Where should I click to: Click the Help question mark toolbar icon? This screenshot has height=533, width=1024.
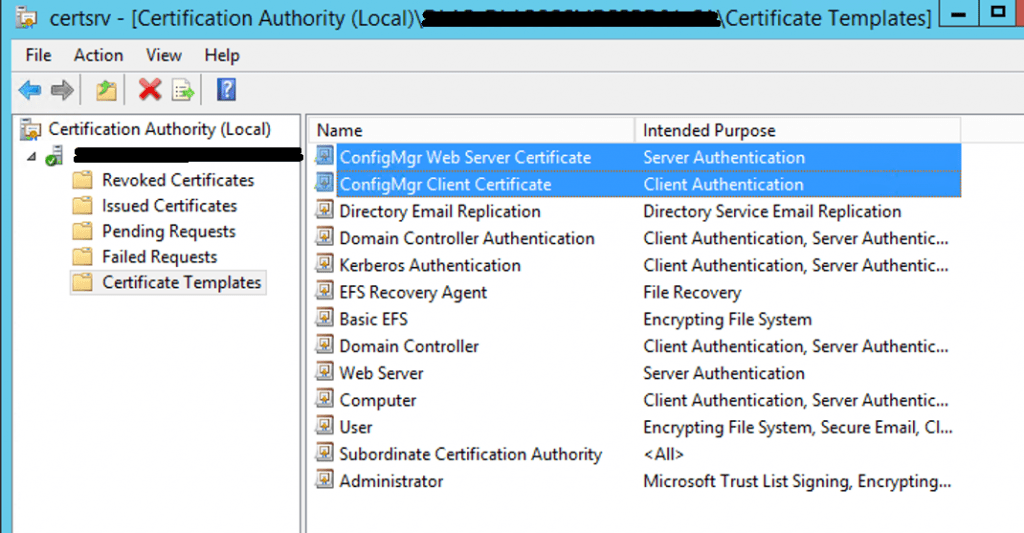(x=226, y=89)
